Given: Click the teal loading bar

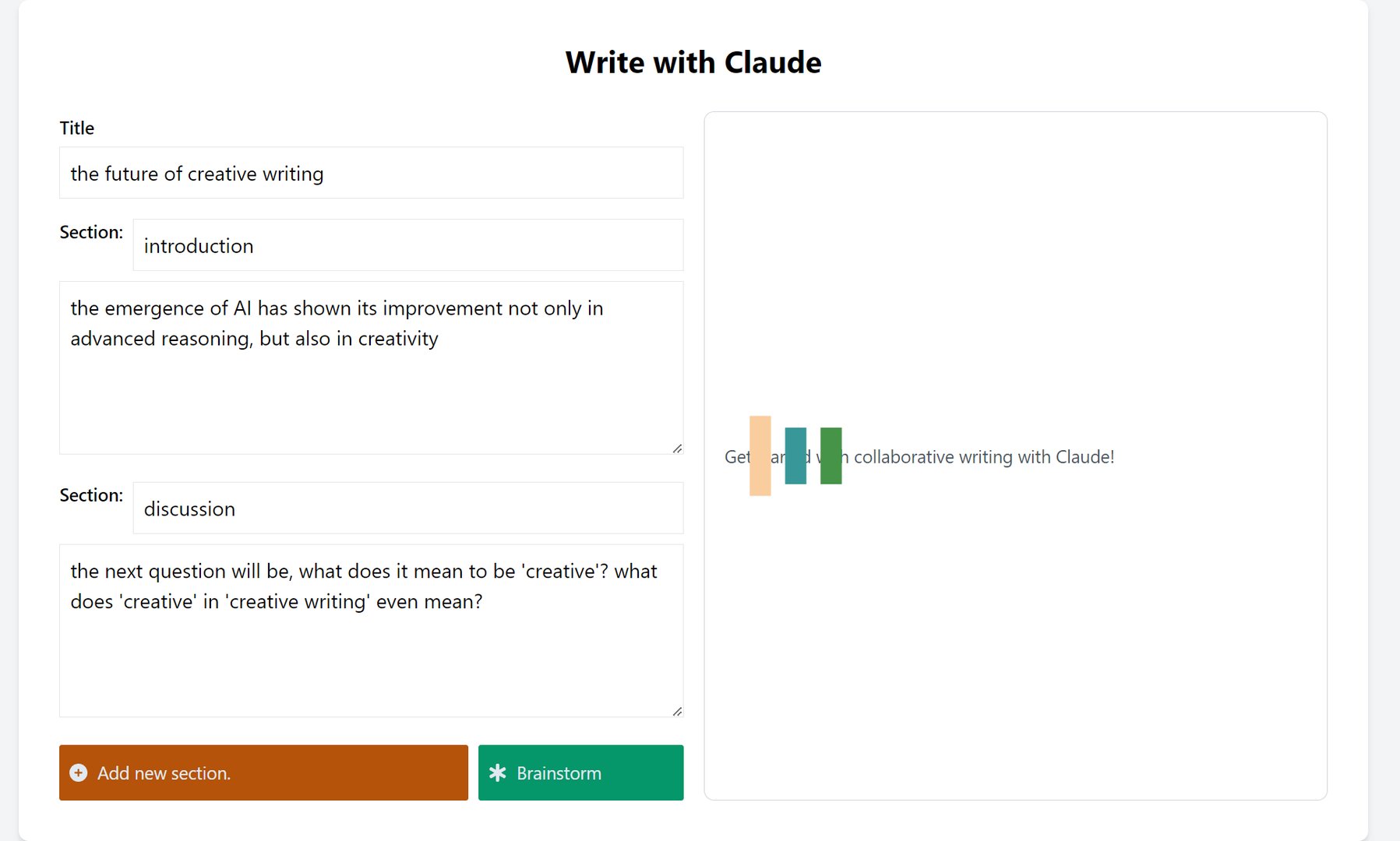Looking at the screenshot, I should point(795,456).
